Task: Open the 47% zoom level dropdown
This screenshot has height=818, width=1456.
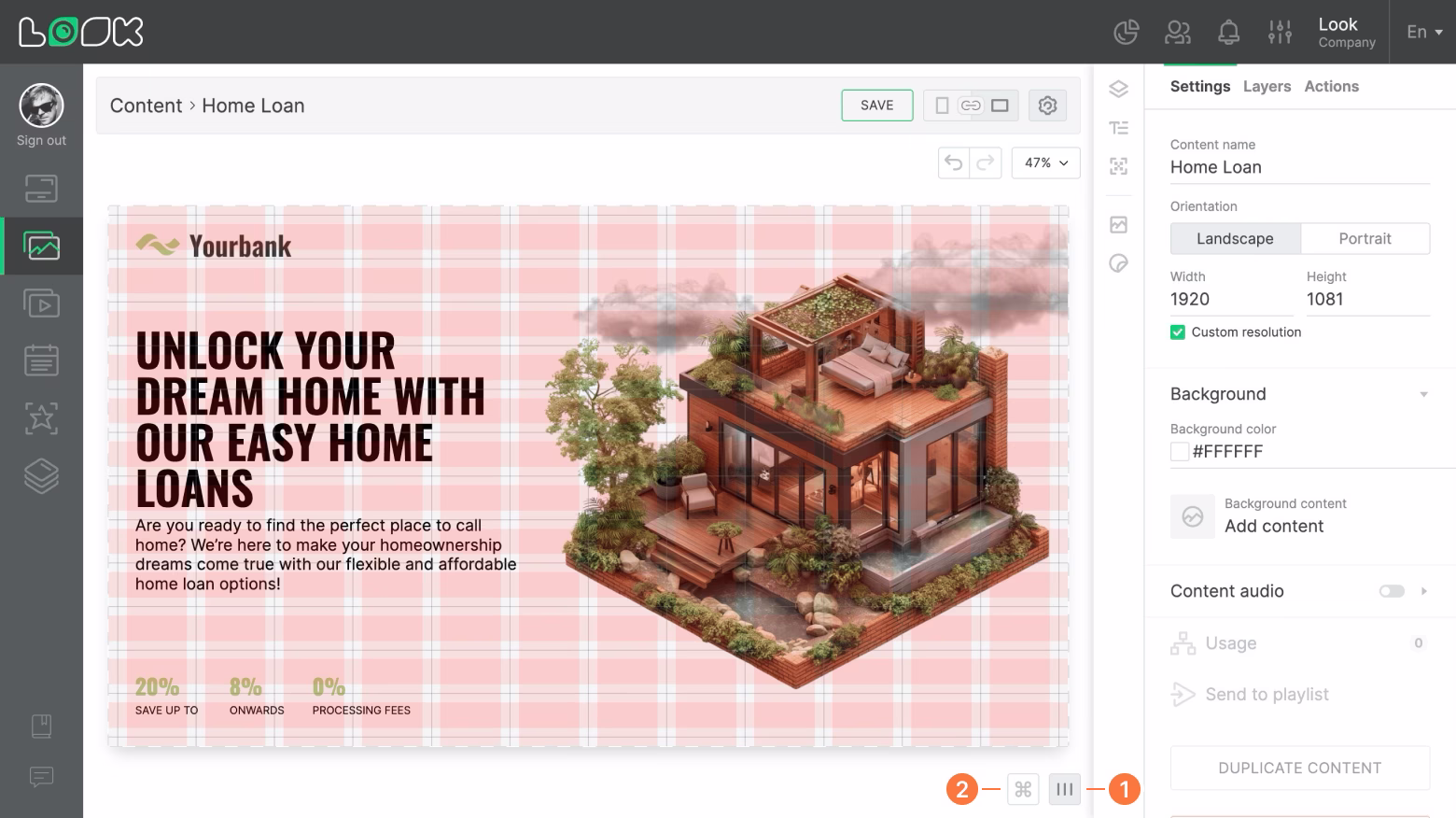Action: click(x=1044, y=162)
